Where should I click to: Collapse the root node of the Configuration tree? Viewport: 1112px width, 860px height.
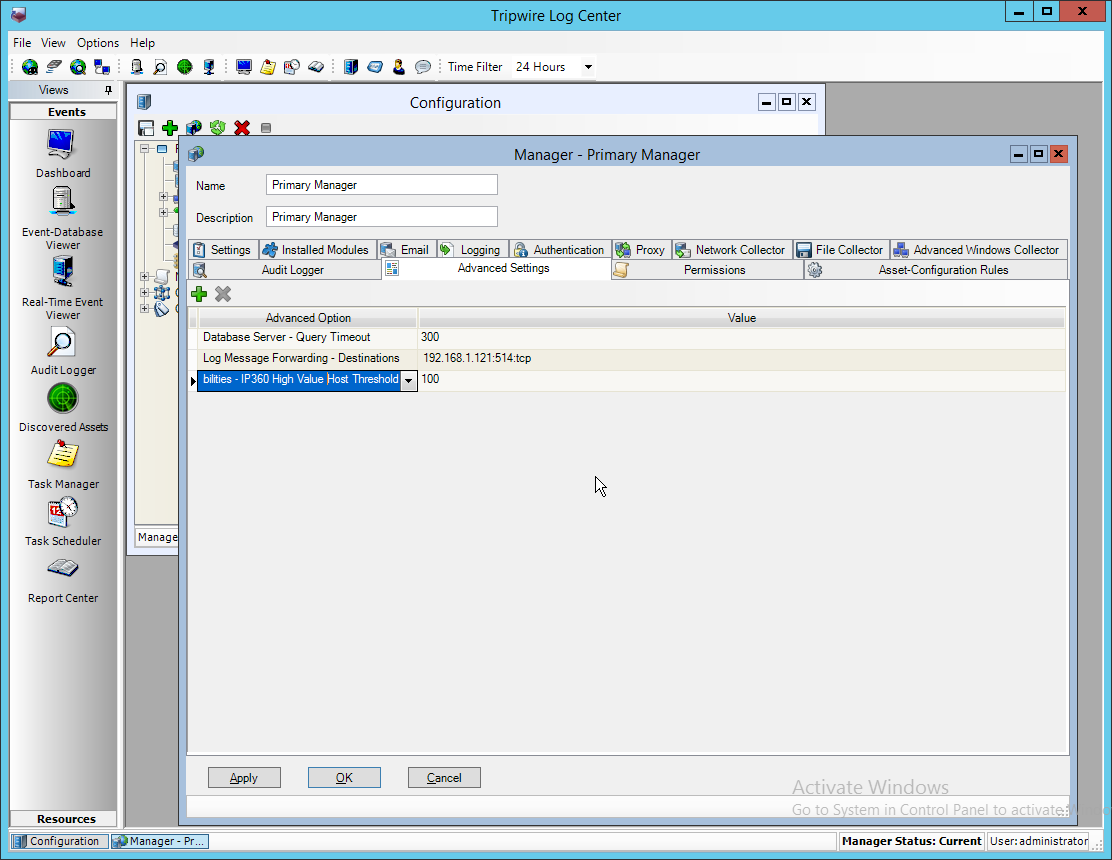[145, 149]
